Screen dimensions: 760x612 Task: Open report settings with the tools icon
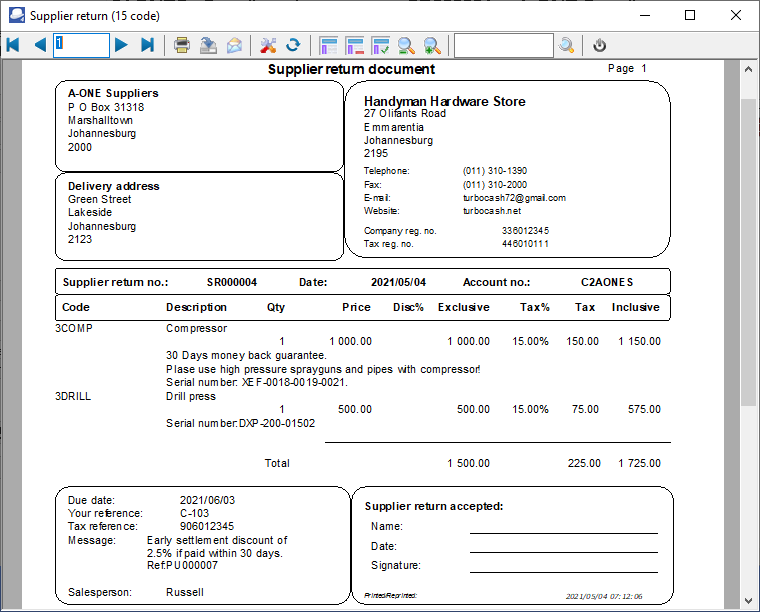[268, 45]
